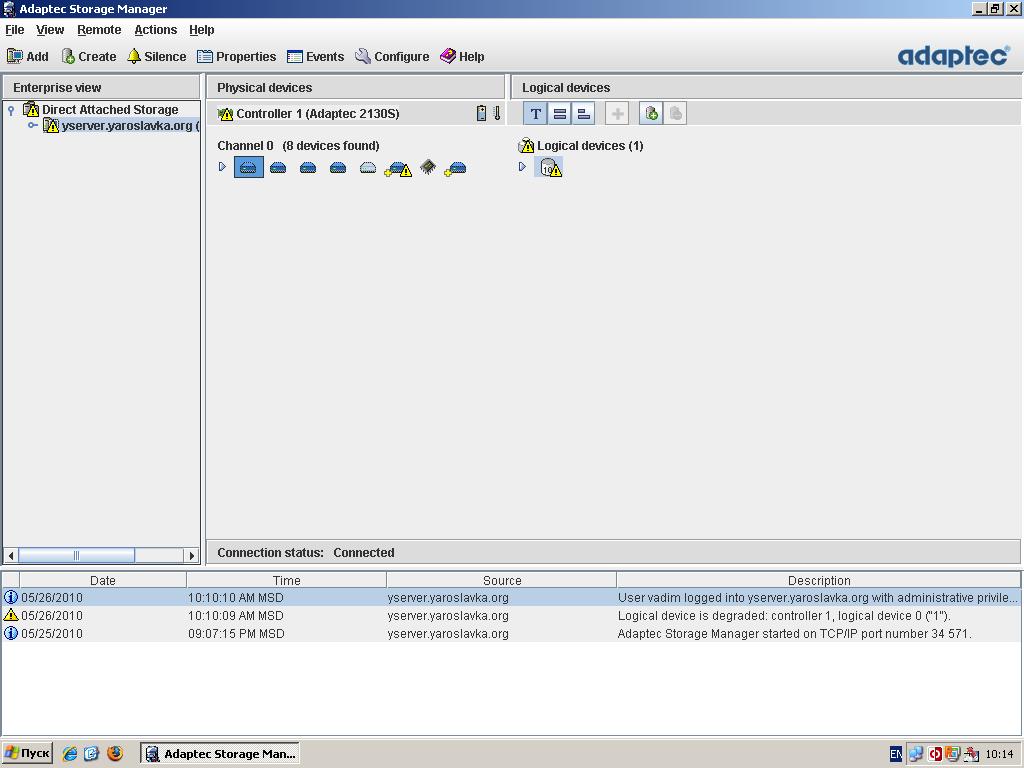This screenshot has height=768, width=1024.
Task: Toggle the text description view button
Action: pos(536,114)
